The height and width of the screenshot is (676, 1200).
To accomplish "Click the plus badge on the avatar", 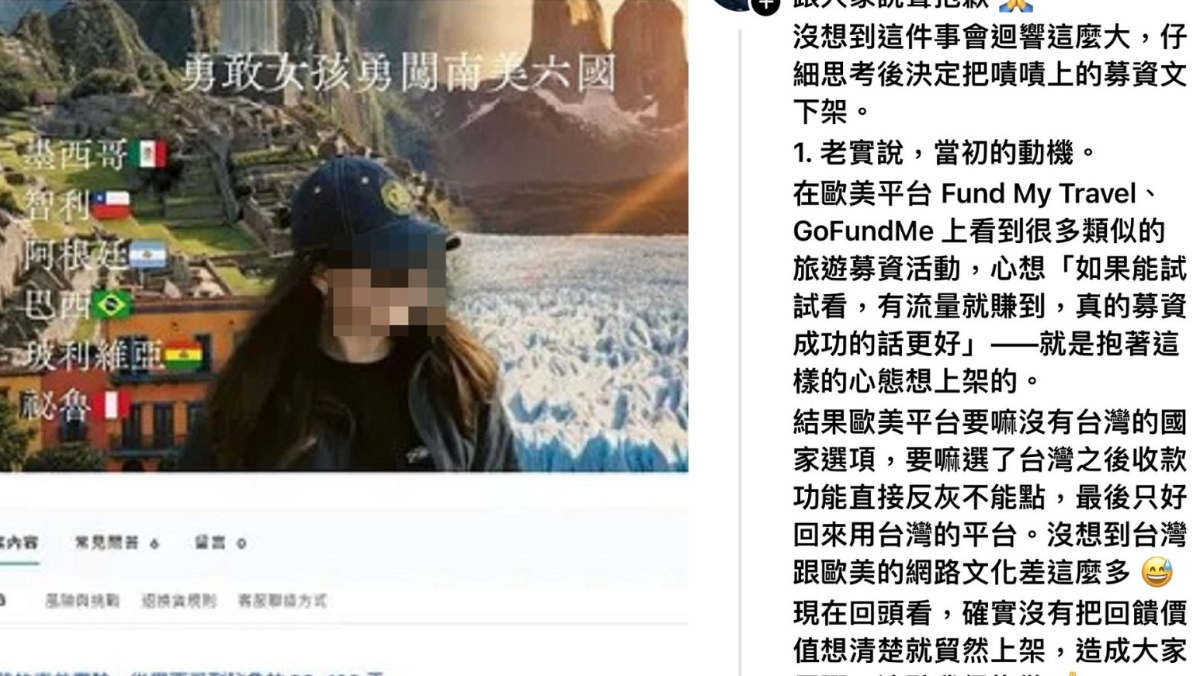I will (765, 5).
